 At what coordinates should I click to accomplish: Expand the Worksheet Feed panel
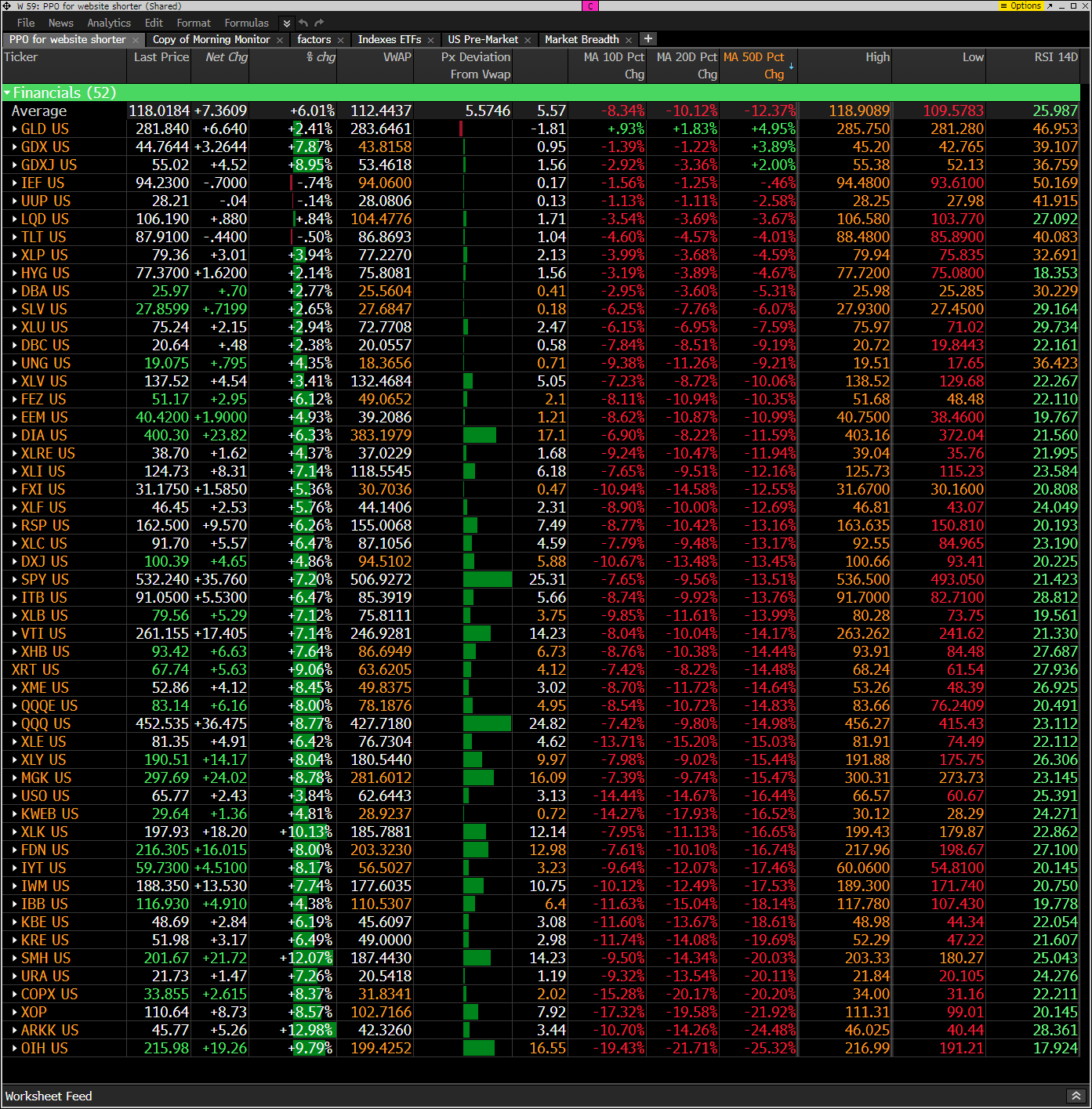[1076, 1096]
